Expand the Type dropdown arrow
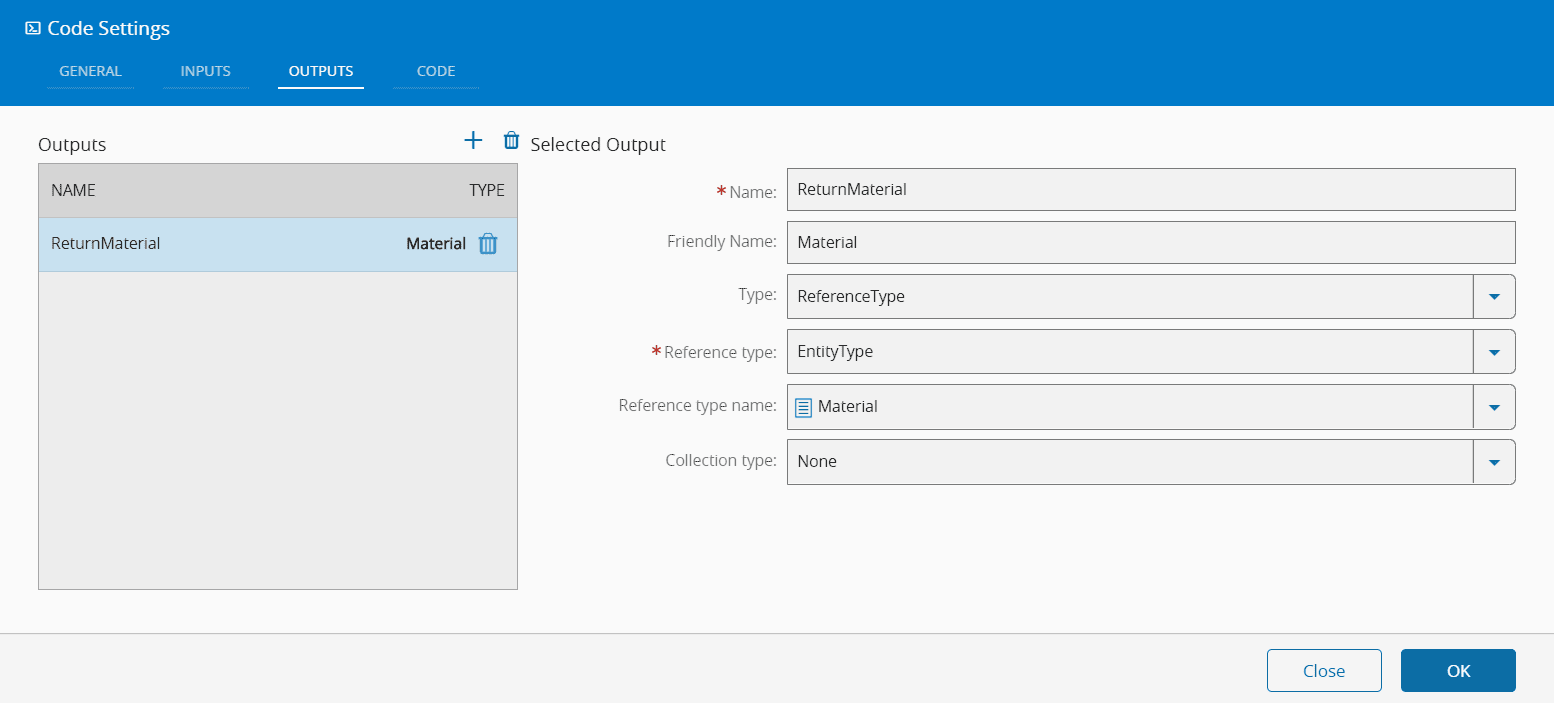Viewport: 1554px width, 703px height. pos(1494,297)
